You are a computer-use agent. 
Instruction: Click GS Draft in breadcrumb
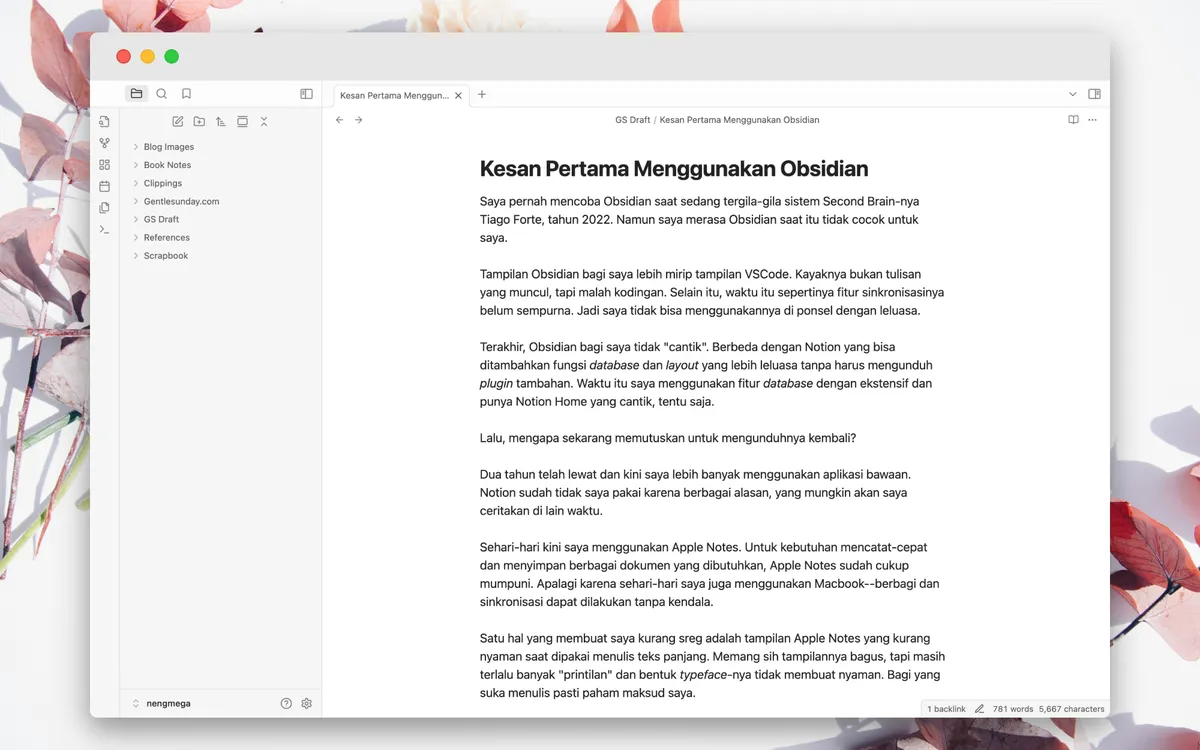pos(632,120)
